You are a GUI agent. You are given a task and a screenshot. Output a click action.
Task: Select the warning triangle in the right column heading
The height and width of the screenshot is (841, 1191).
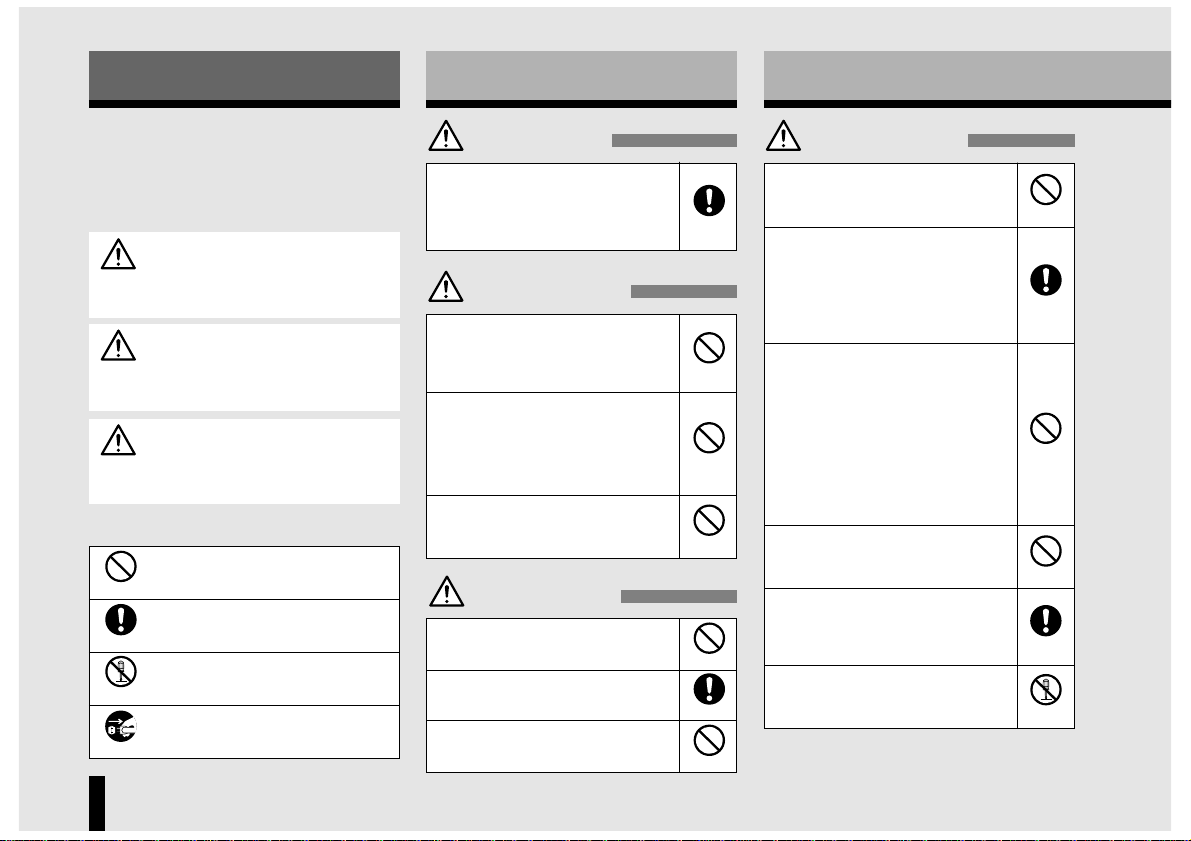click(x=783, y=136)
